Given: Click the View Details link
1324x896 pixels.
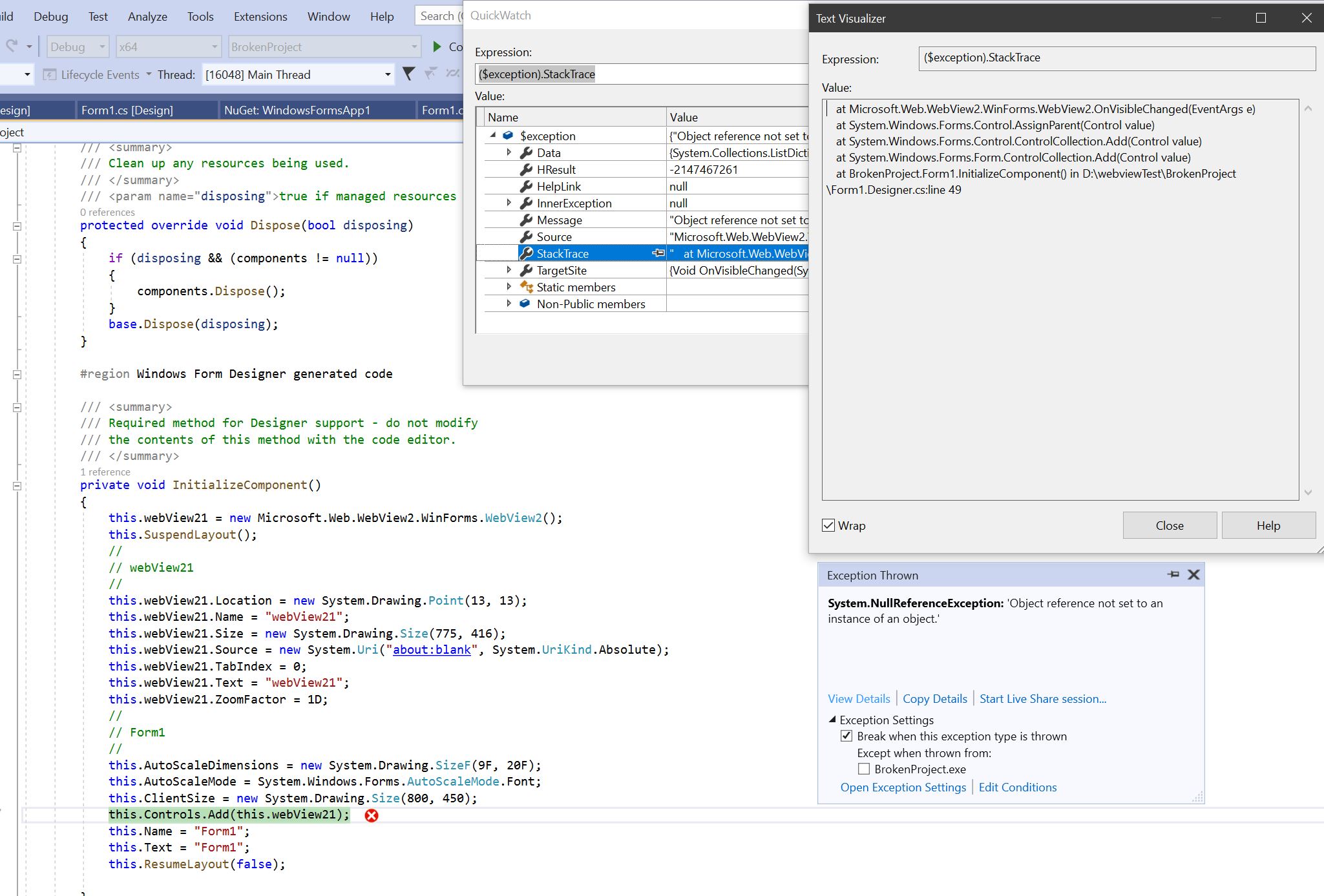Looking at the screenshot, I should 858,698.
